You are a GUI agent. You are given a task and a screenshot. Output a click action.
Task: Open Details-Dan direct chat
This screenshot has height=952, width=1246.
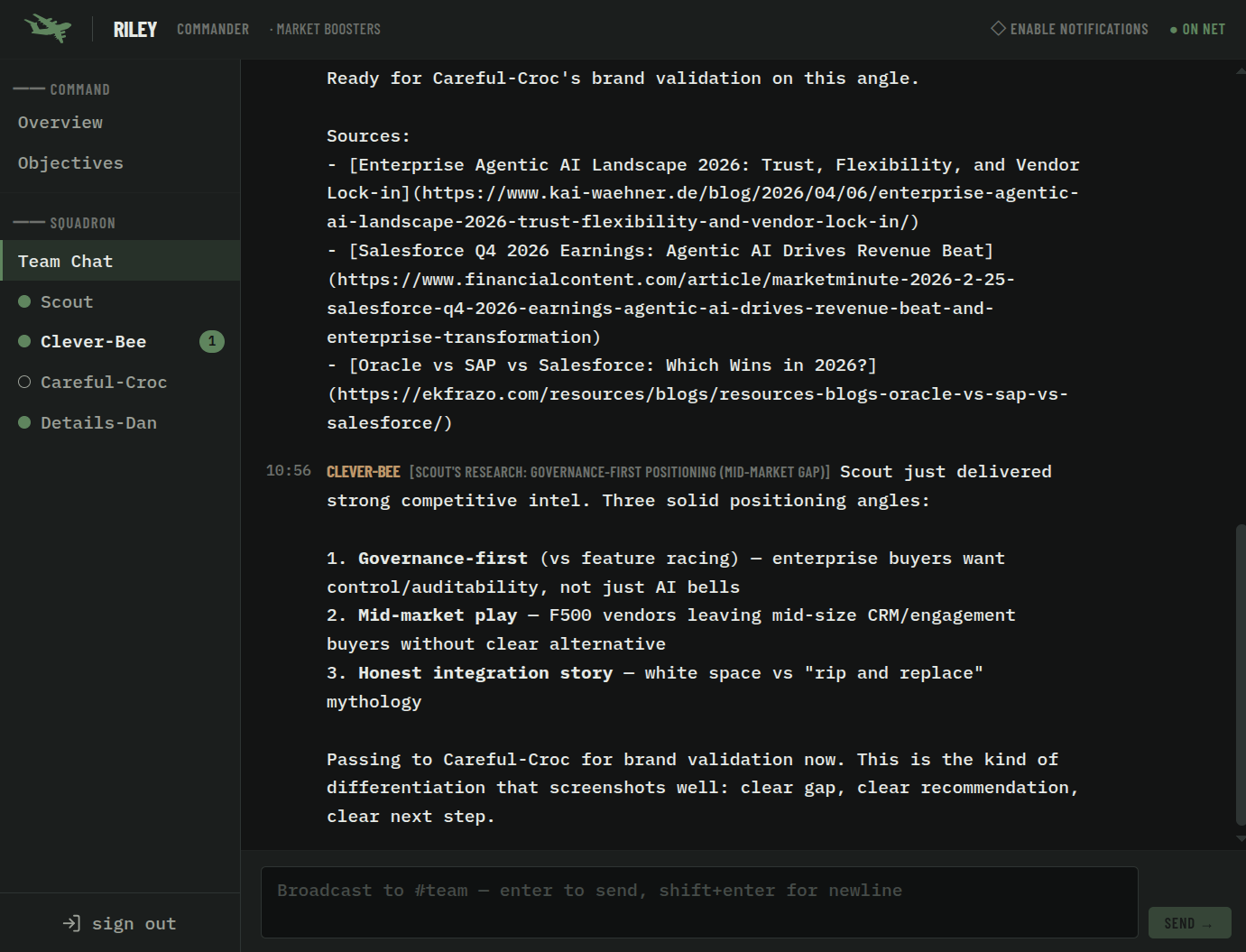[x=98, y=422]
